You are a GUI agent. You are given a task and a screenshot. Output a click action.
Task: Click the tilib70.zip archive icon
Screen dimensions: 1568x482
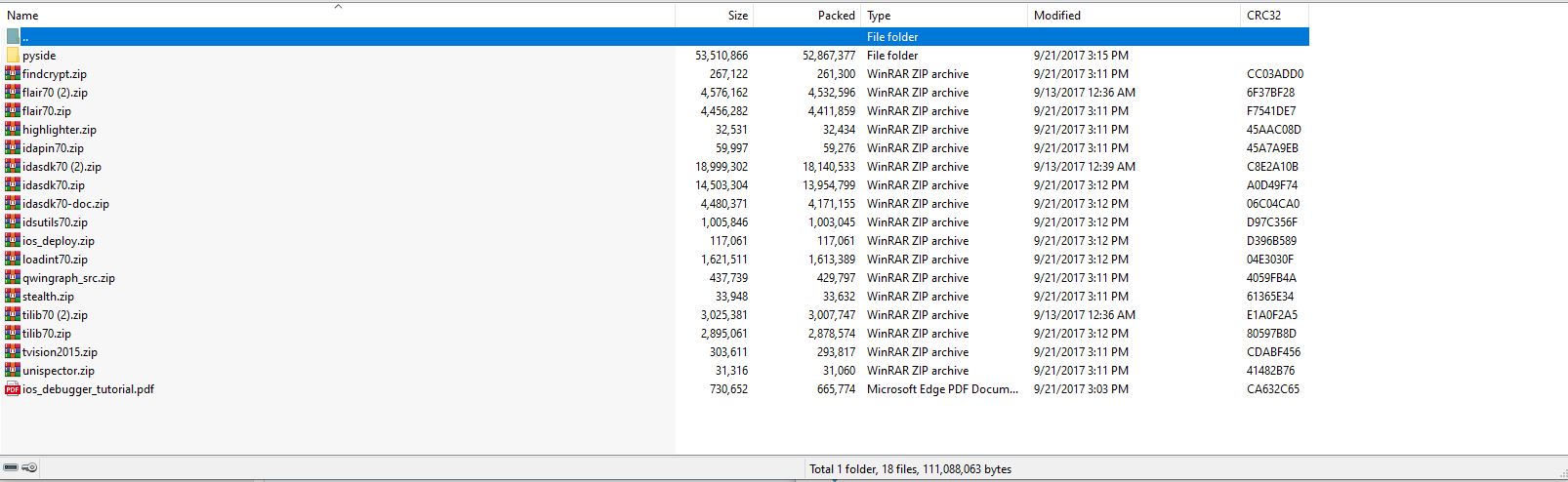(x=13, y=333)
